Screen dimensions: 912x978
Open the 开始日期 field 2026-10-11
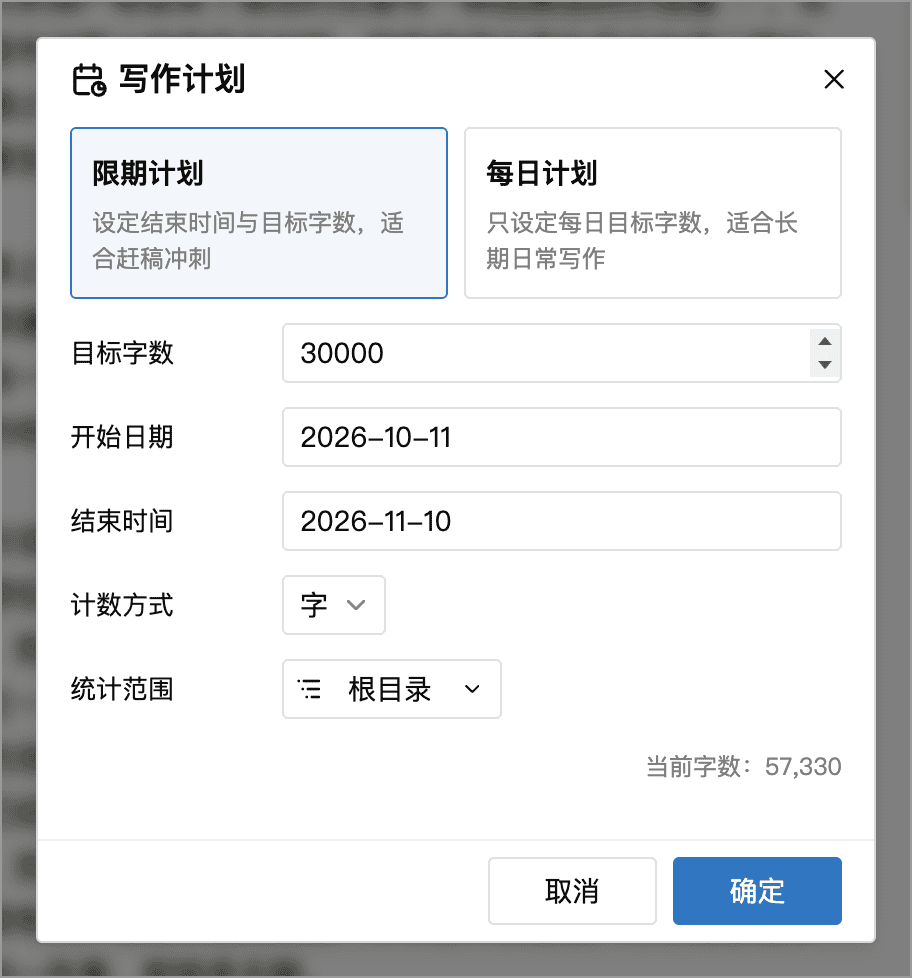click(561, 437)
